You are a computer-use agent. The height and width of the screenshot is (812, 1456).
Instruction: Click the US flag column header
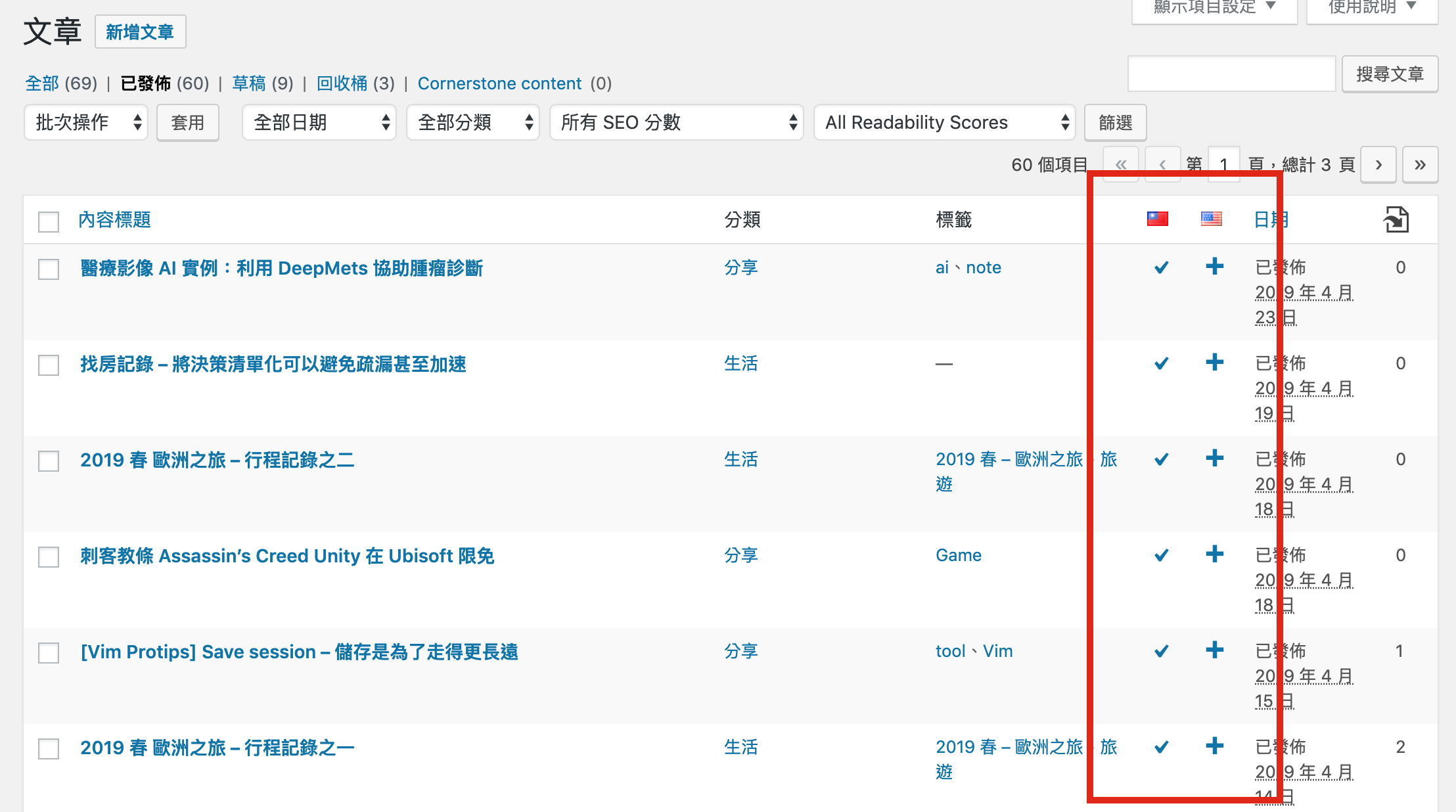click(1211, 219)
